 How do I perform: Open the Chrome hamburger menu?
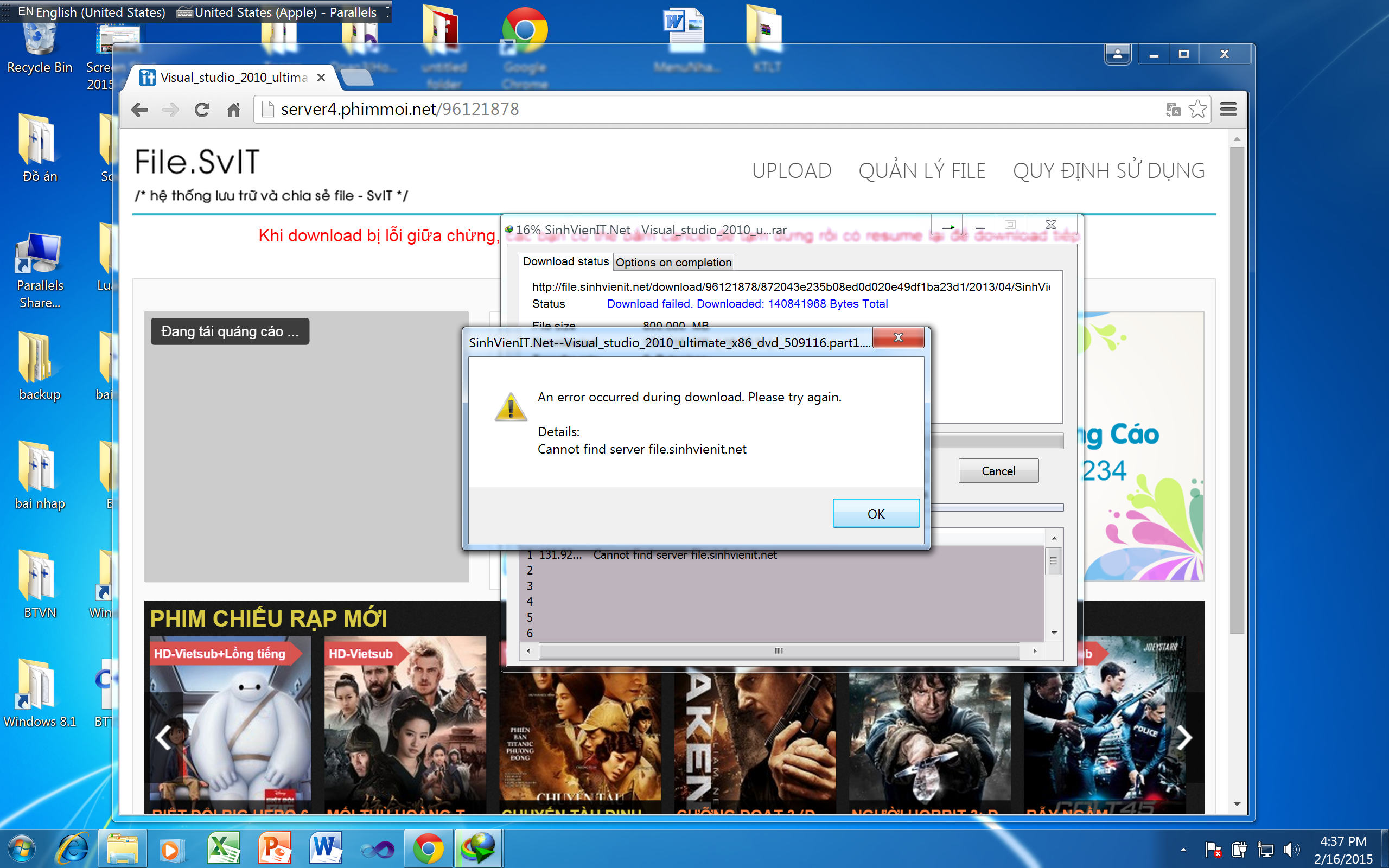pos(1228,109)
